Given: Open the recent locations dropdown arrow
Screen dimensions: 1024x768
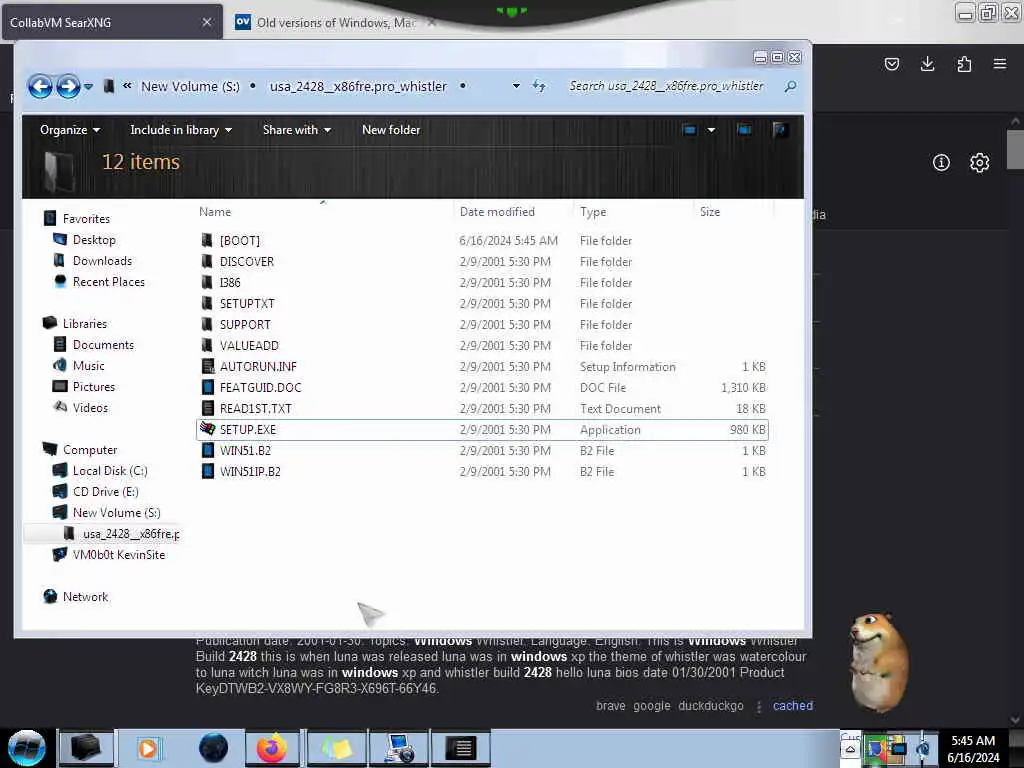Looking at the screenshot, I should click(89, 86).
